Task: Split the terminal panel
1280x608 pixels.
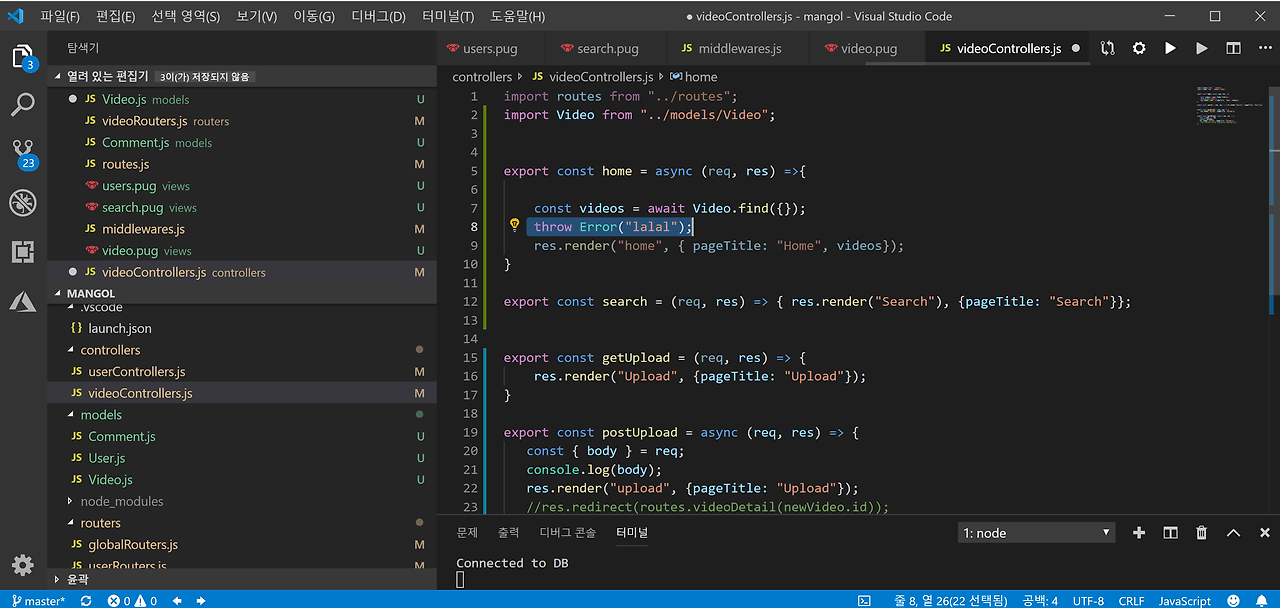Action: pyautogui.click(x=1170, y=533)
